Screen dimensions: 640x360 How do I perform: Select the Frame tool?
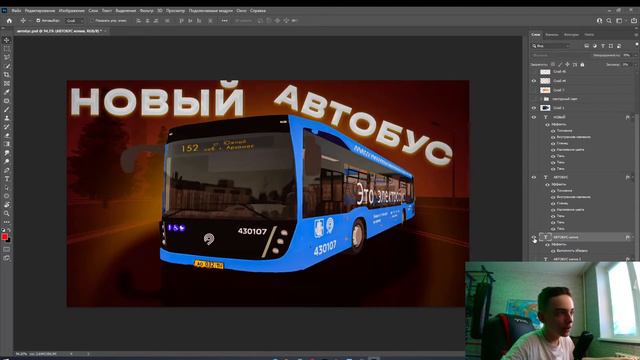point(7,83)
